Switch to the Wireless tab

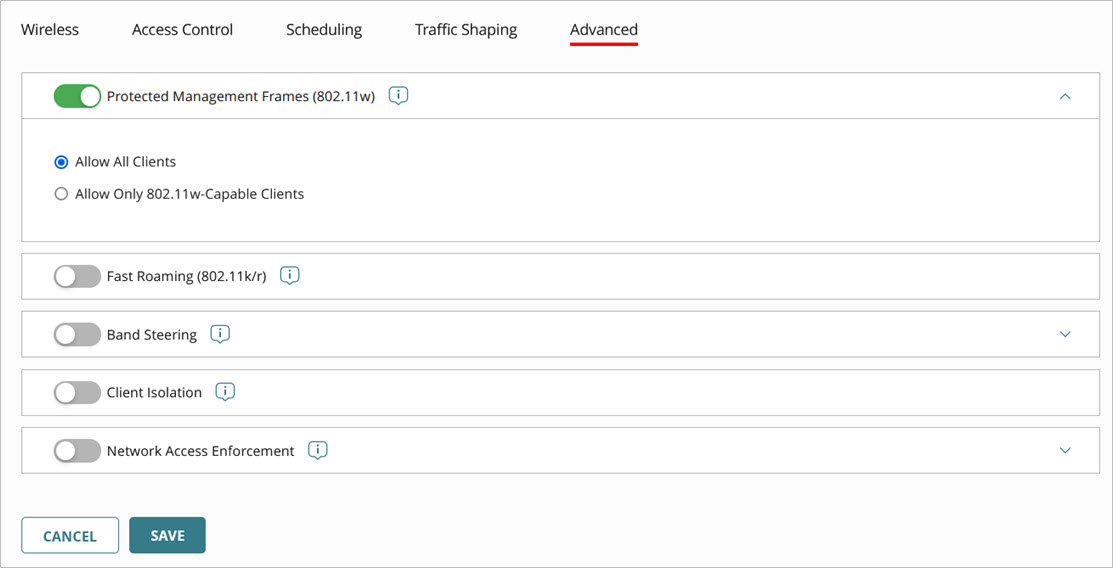tap(50, 30)
